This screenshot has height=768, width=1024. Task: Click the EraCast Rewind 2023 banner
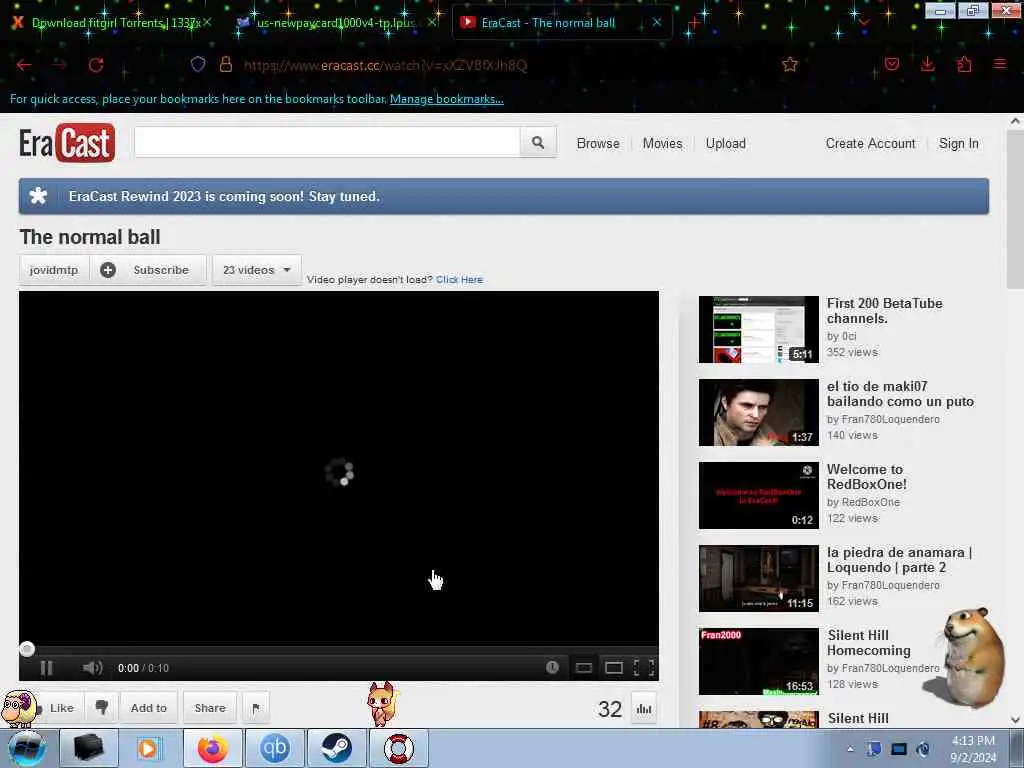pyautogui.click(x=504, y=196)
